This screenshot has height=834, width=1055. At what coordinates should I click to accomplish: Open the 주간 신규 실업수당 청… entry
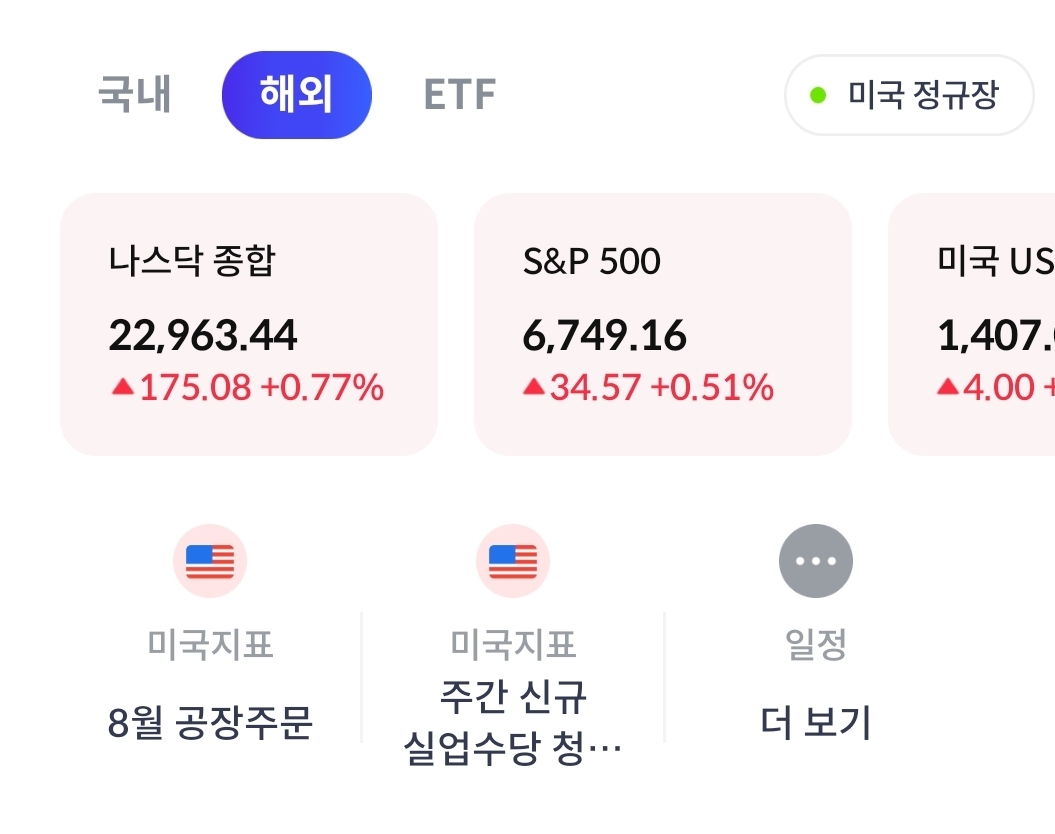click(513, 722)
